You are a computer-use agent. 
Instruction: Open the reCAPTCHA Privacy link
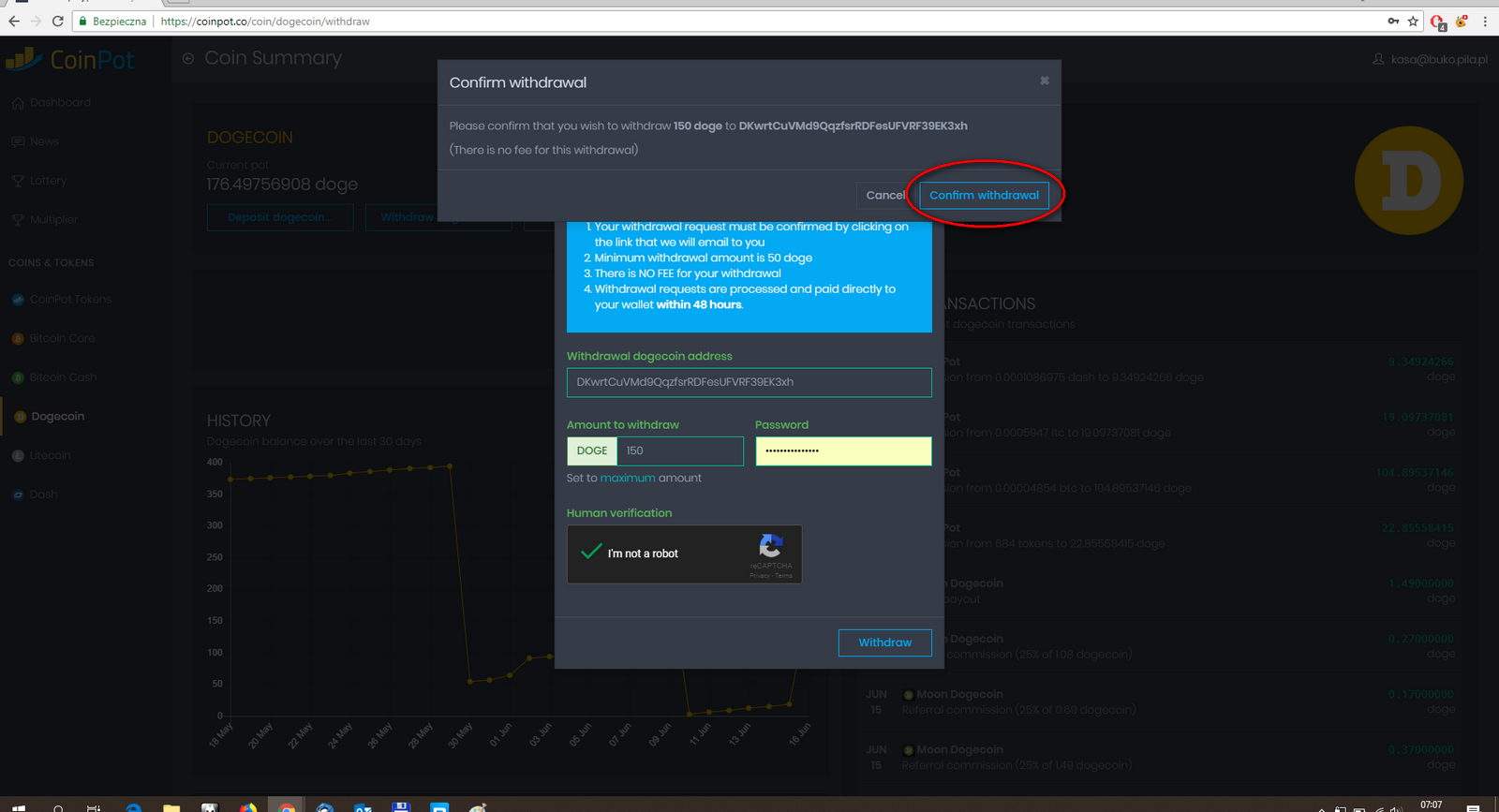coord(759,575)
